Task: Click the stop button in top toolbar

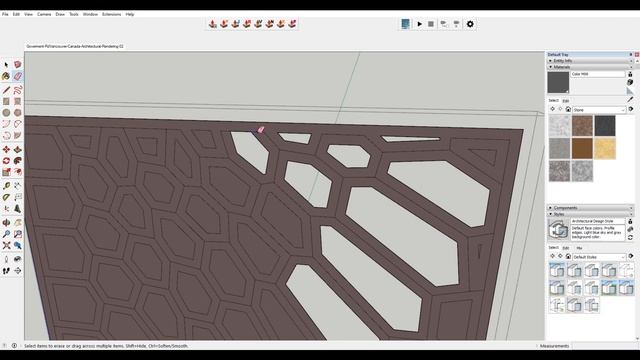Action: pos(431,24)
